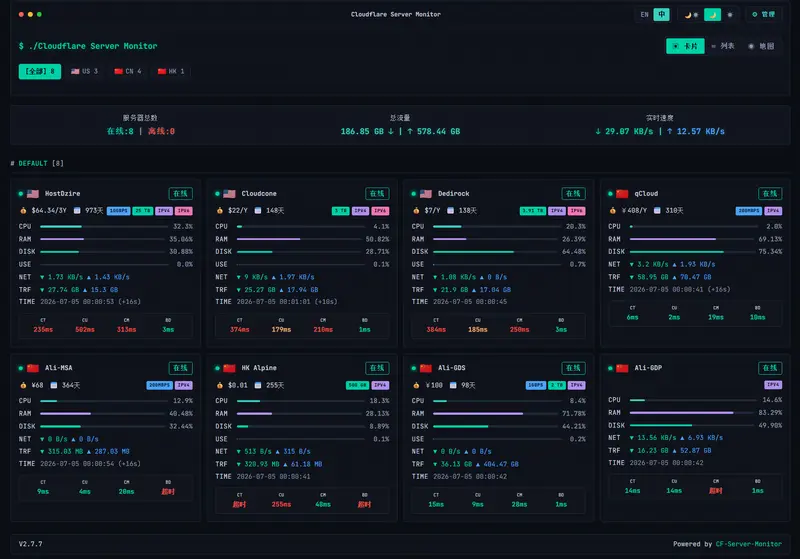The height and width of the screenshot is (559, 800).
Task: Switch to 卡片 card view
Action: point(685,46)
